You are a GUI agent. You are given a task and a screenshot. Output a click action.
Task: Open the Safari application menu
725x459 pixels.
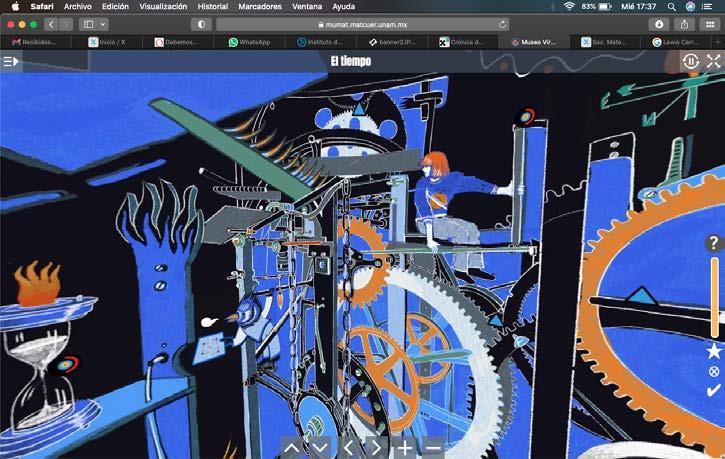point(42,6)
